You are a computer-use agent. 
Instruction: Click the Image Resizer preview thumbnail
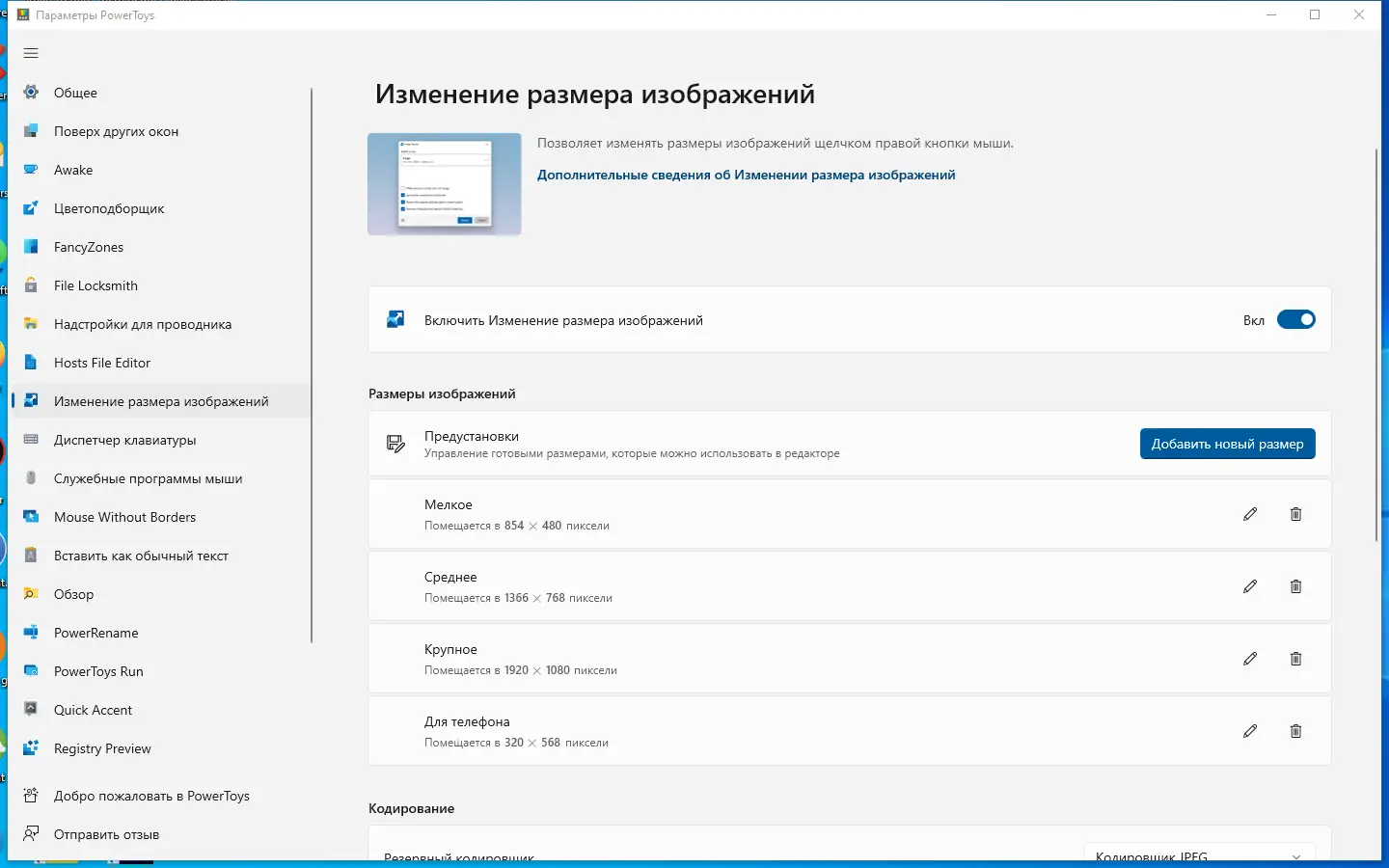coord(445,184)
